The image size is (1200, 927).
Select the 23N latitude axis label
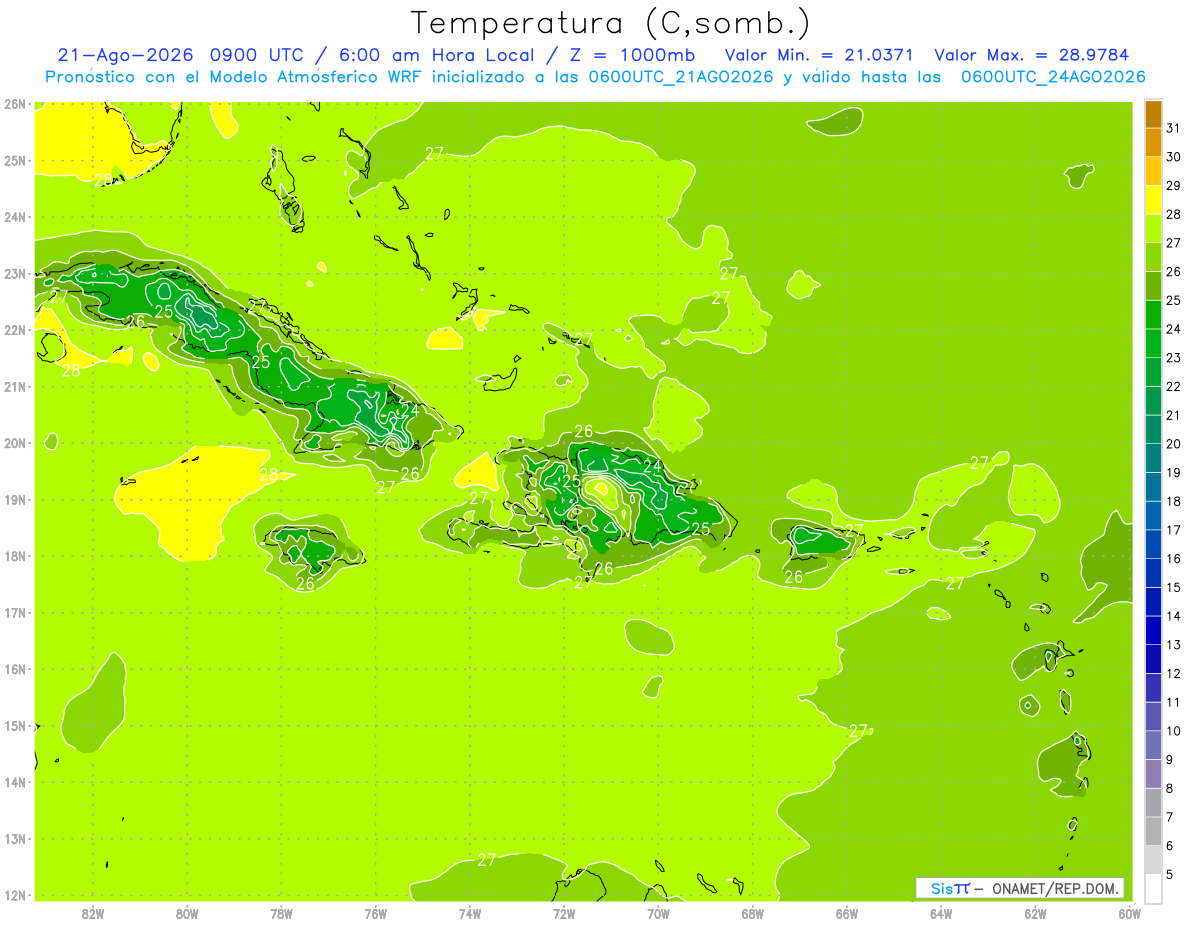click(x=14, y=274)
